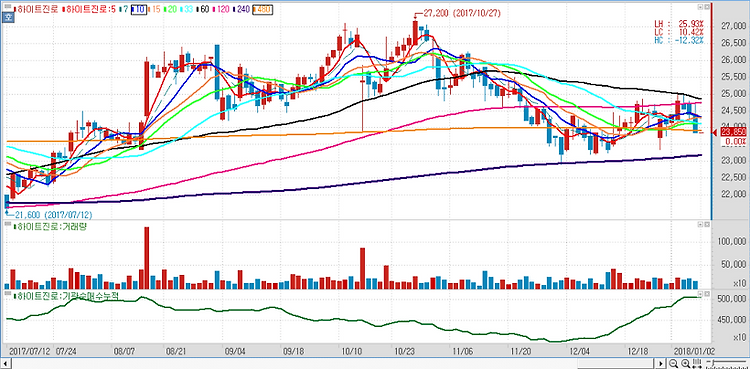Click the tall red volume bar after 10/10
Viewport: 750px width, 369px height.
pos(363,268)
